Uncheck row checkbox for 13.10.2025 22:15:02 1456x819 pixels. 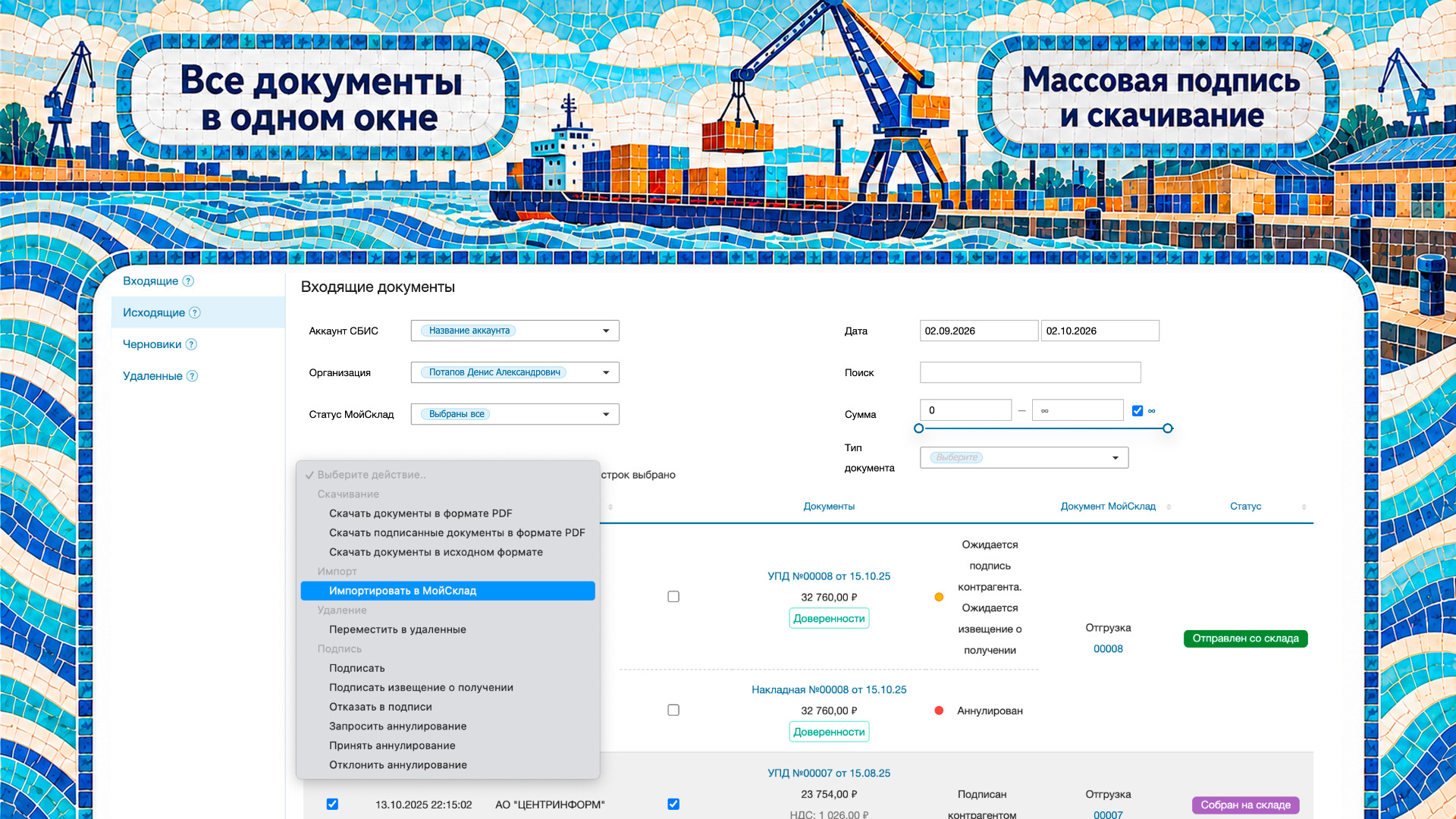tap(332, 805)
